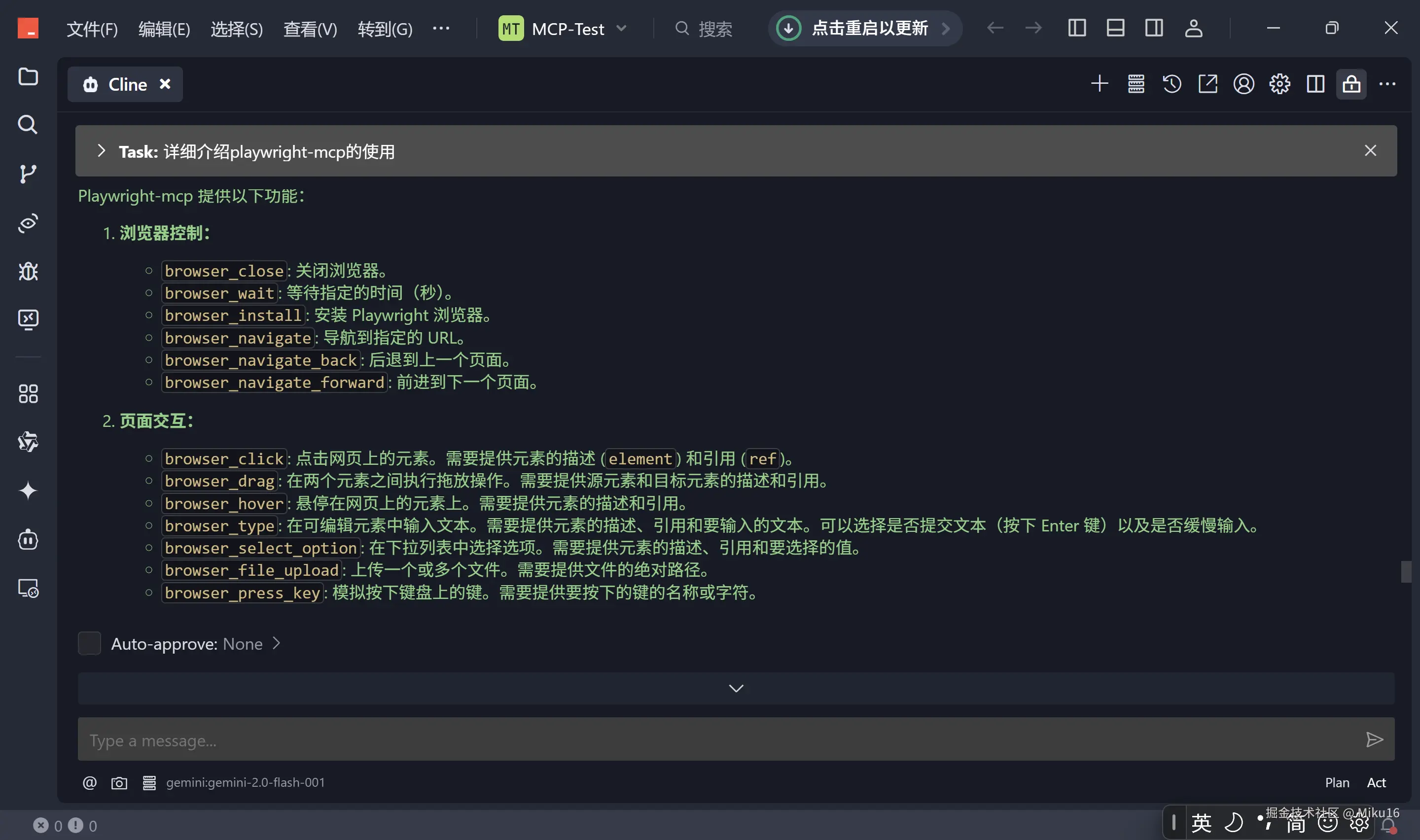Send message with the arrow icon
Screen dimensions: 1420x840
tap(1374, 739)
